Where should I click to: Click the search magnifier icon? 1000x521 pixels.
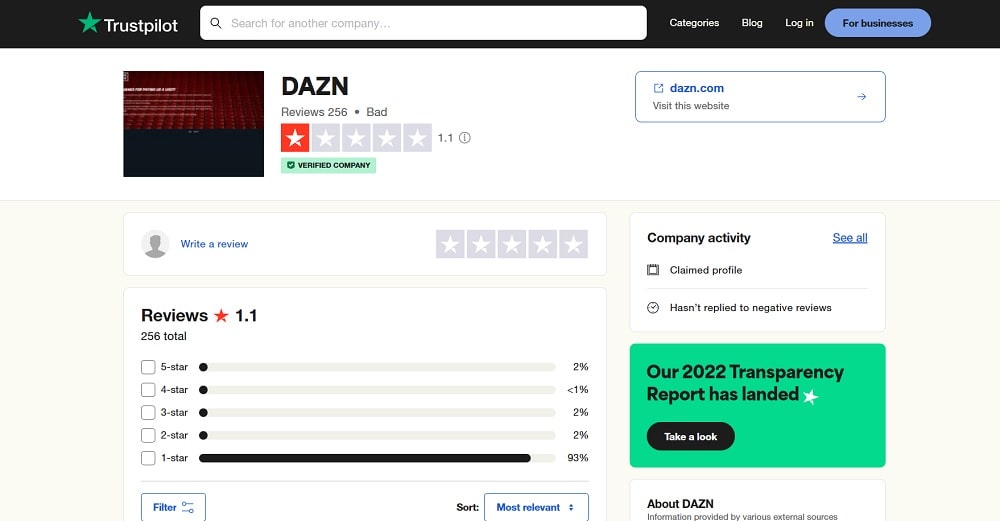coord(216,23)
